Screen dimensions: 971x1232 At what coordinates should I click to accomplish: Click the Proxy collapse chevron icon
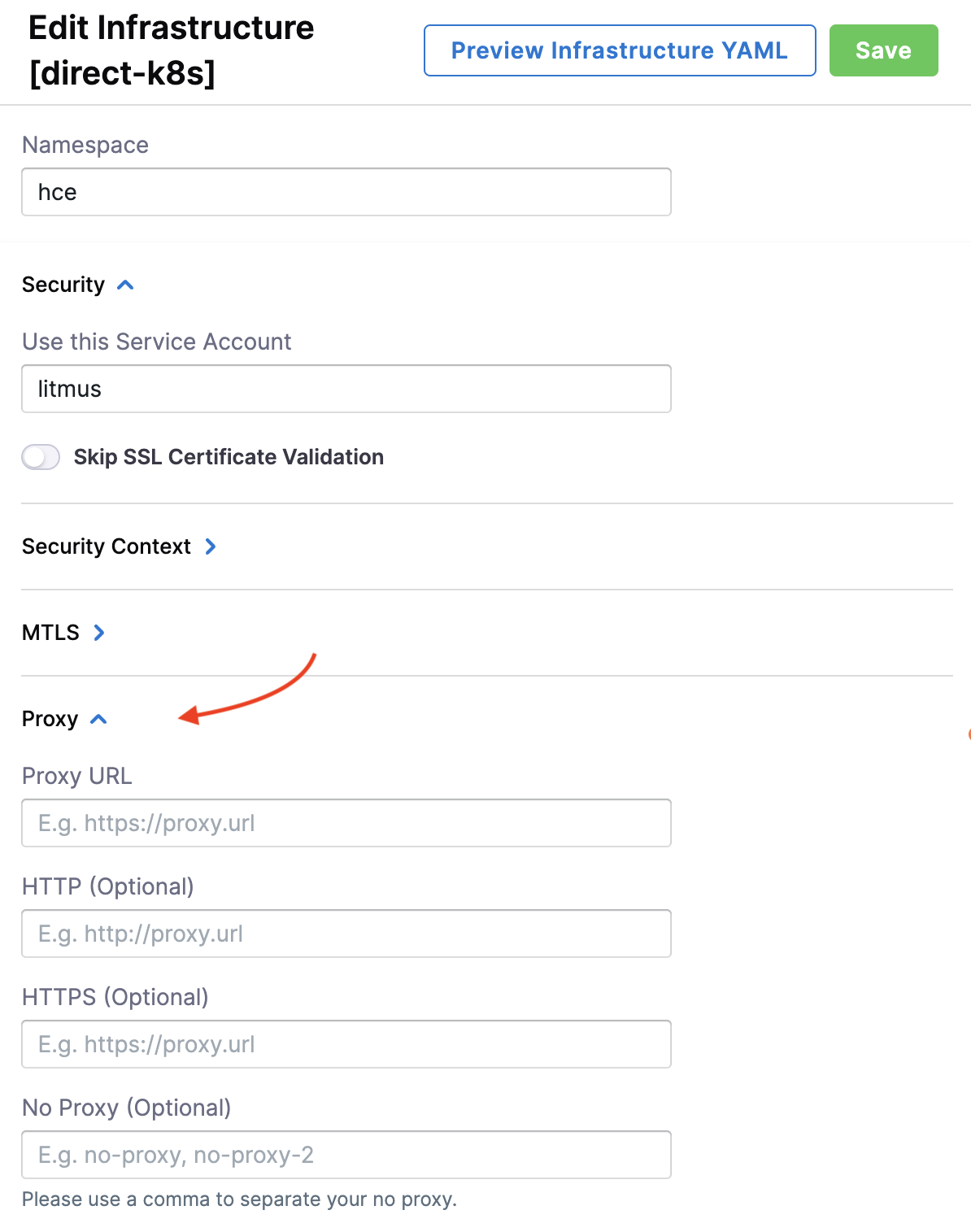coord(98,719)
